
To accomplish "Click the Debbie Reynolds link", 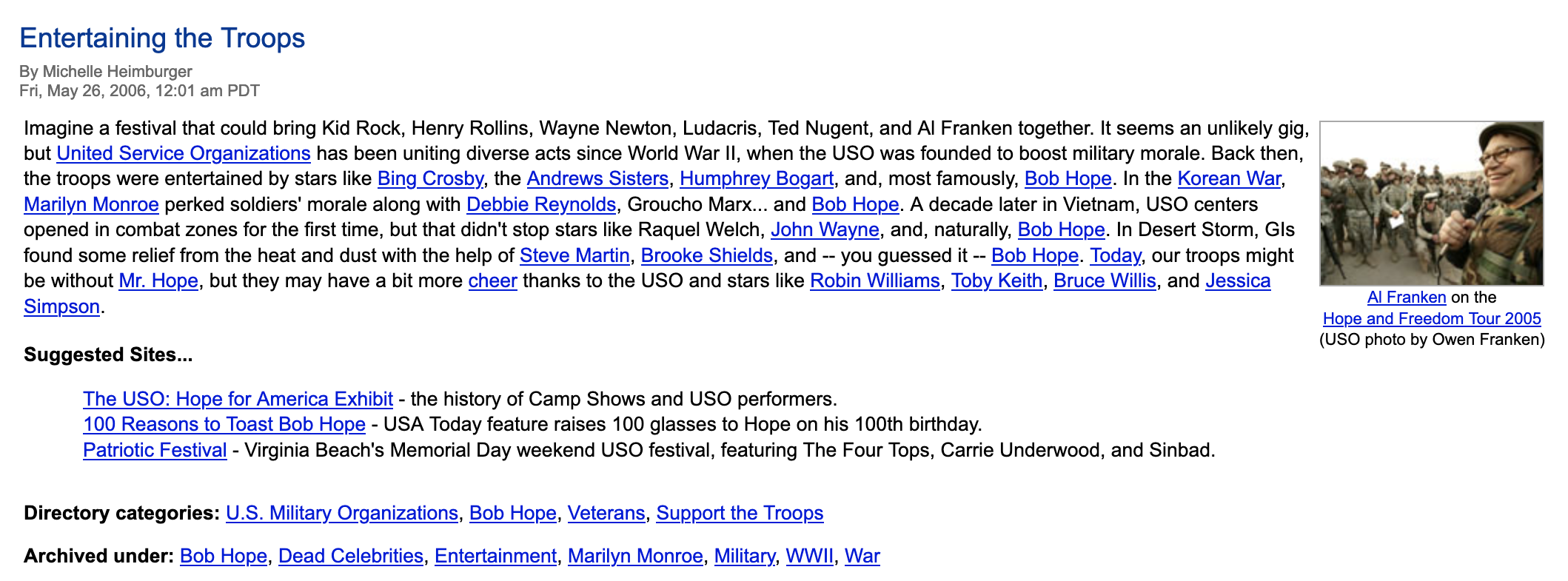I will 541,204.
